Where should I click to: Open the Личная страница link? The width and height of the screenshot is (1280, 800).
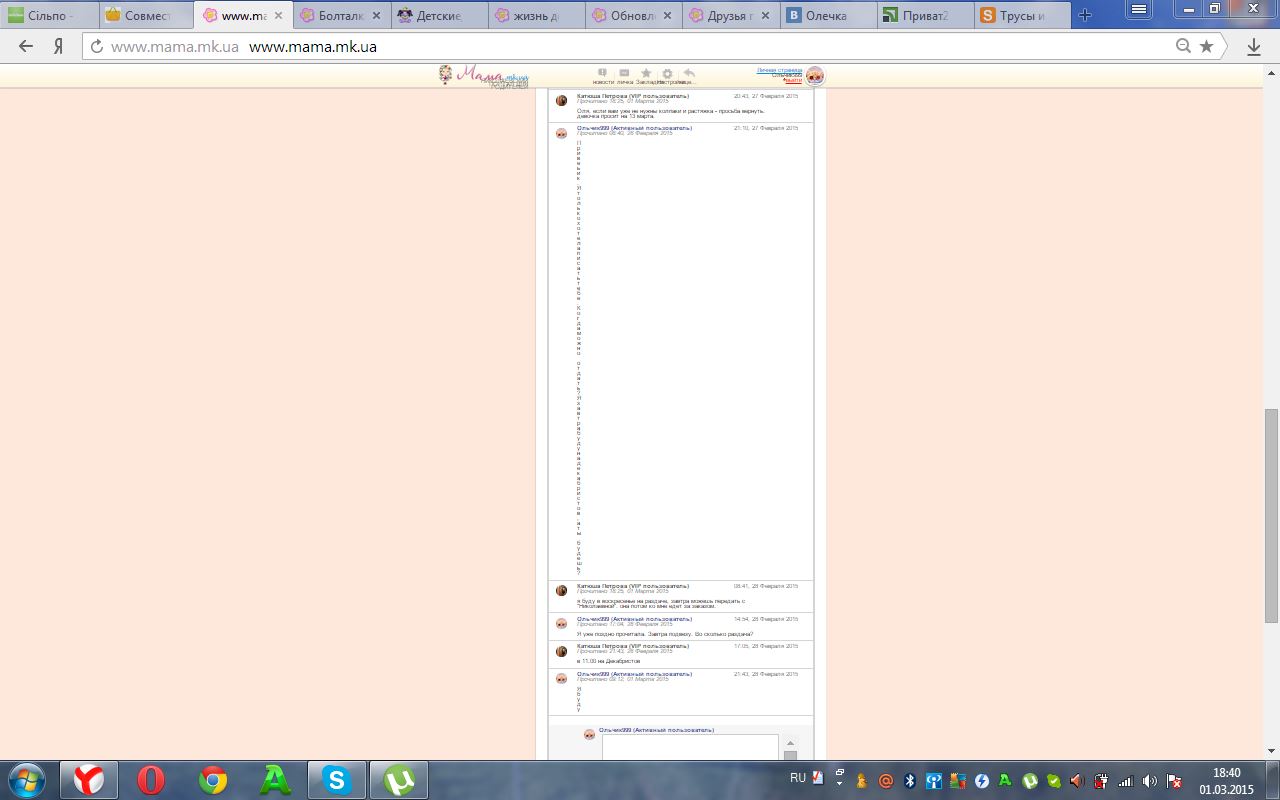point(779,70)
